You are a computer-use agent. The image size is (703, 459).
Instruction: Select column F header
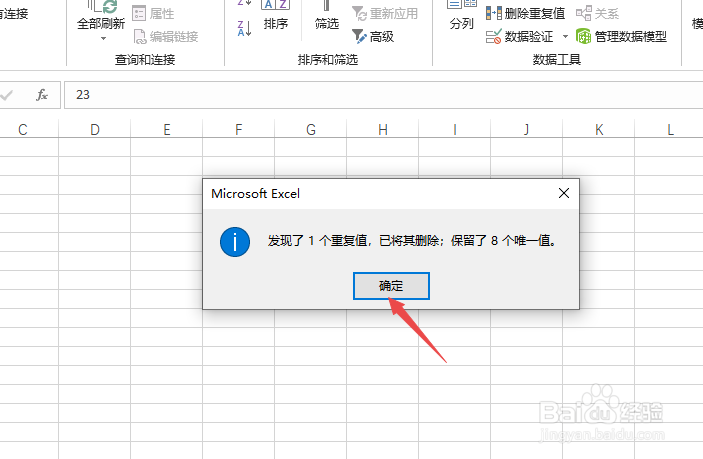click(x=239, y=130)
